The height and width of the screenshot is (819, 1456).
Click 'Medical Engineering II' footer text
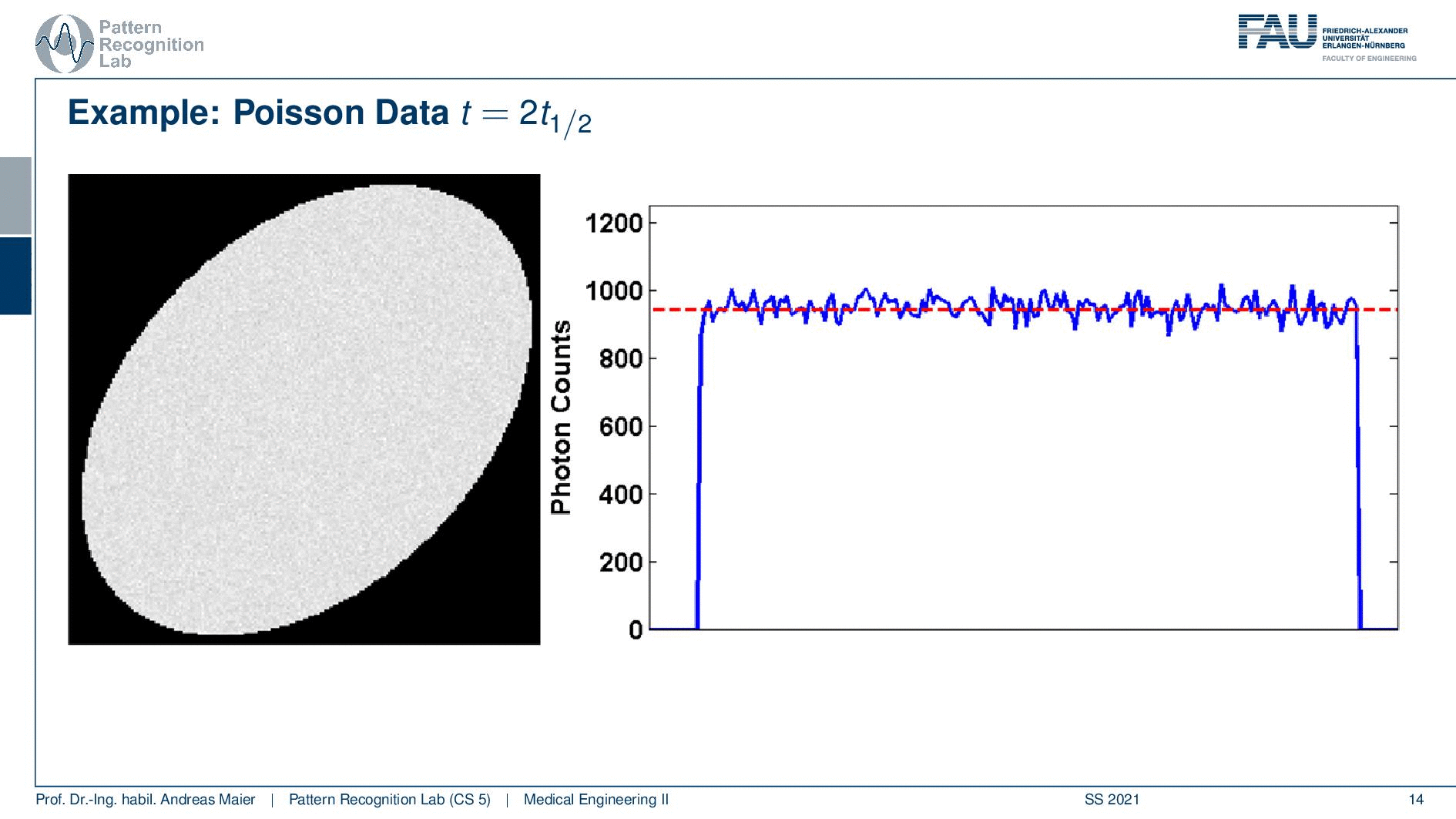pos(596,800)
